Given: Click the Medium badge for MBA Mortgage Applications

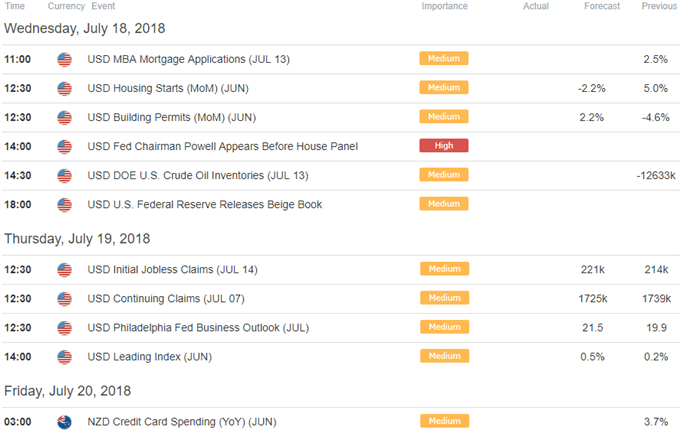Looking at the screenshot, I should click(444, 59).
